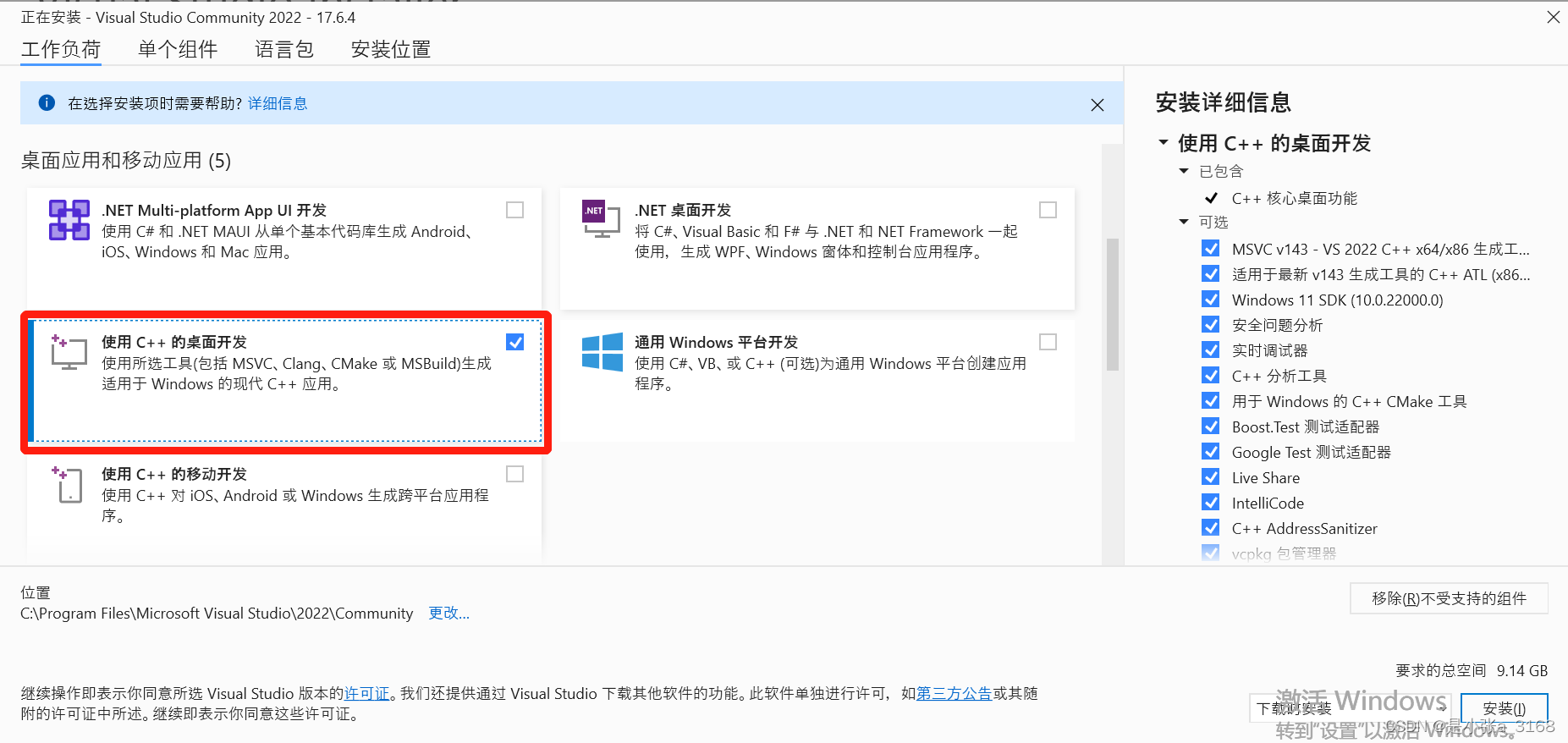Uncheck the C++ ATL for v143 option

1211,274
